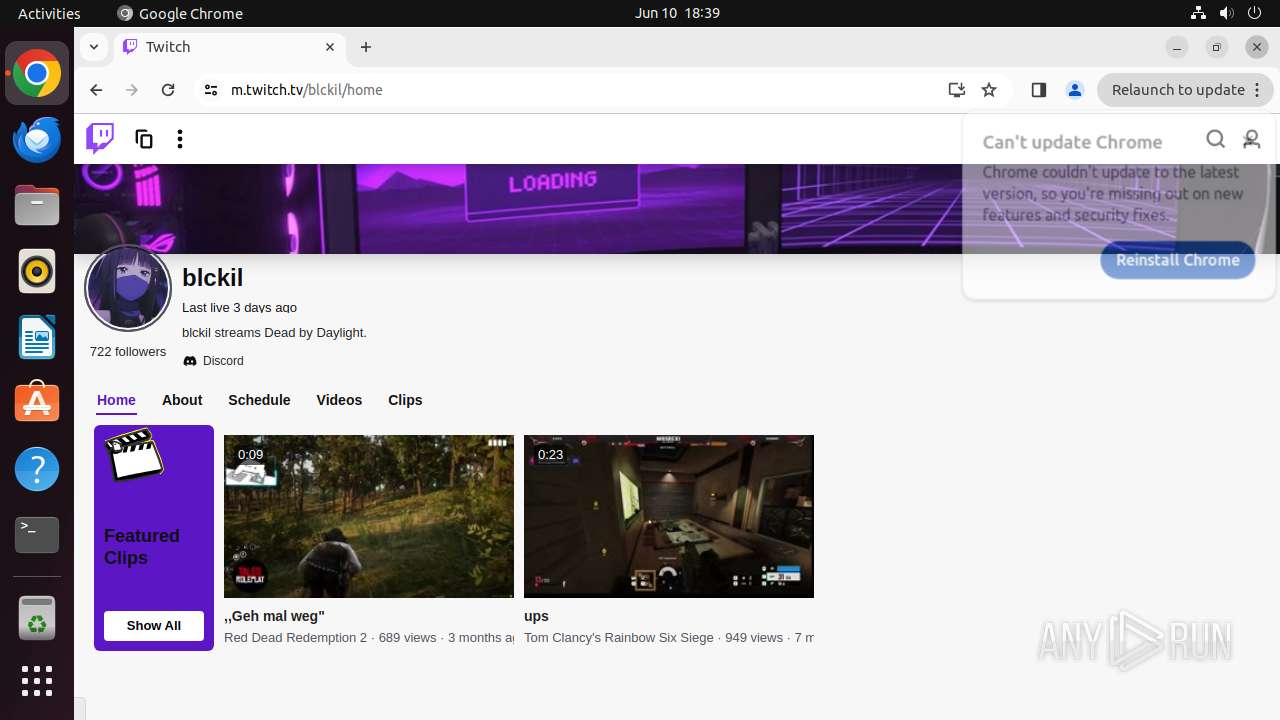Open Activities overview
Viewport: 1280px width, 720px height.
[49, 13]
